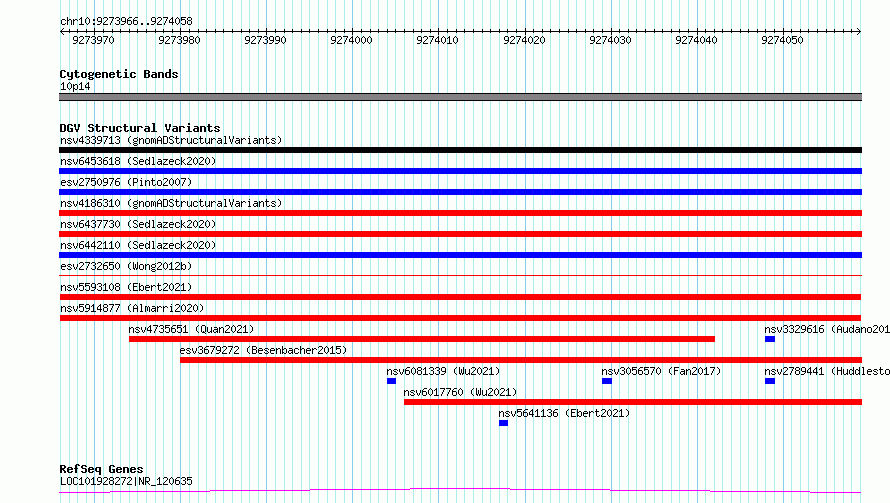Open nsv3056570 (Fan2017) variant label
The image size is (890, 503).
[661, 371]
